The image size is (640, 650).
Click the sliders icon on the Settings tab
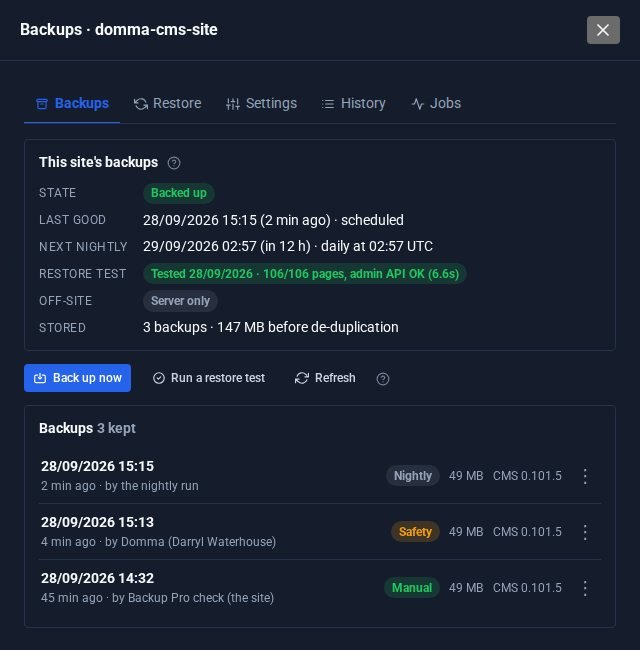click(233, 104)
